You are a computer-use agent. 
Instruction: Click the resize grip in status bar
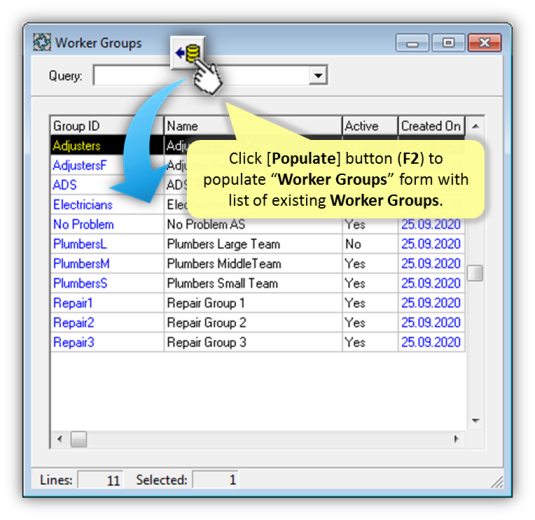point(497,482)
